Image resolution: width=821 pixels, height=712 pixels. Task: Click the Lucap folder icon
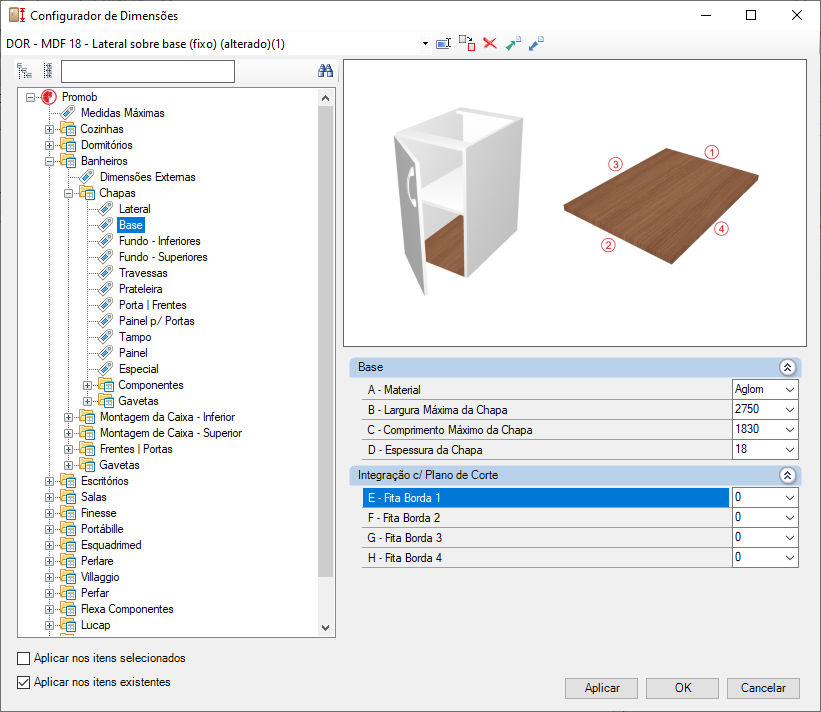click(68, 625)
